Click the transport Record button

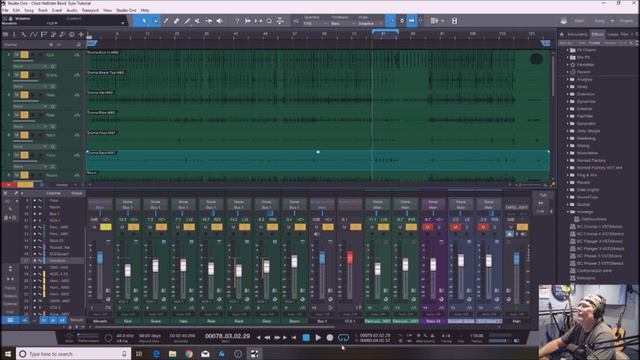[330, 338]
